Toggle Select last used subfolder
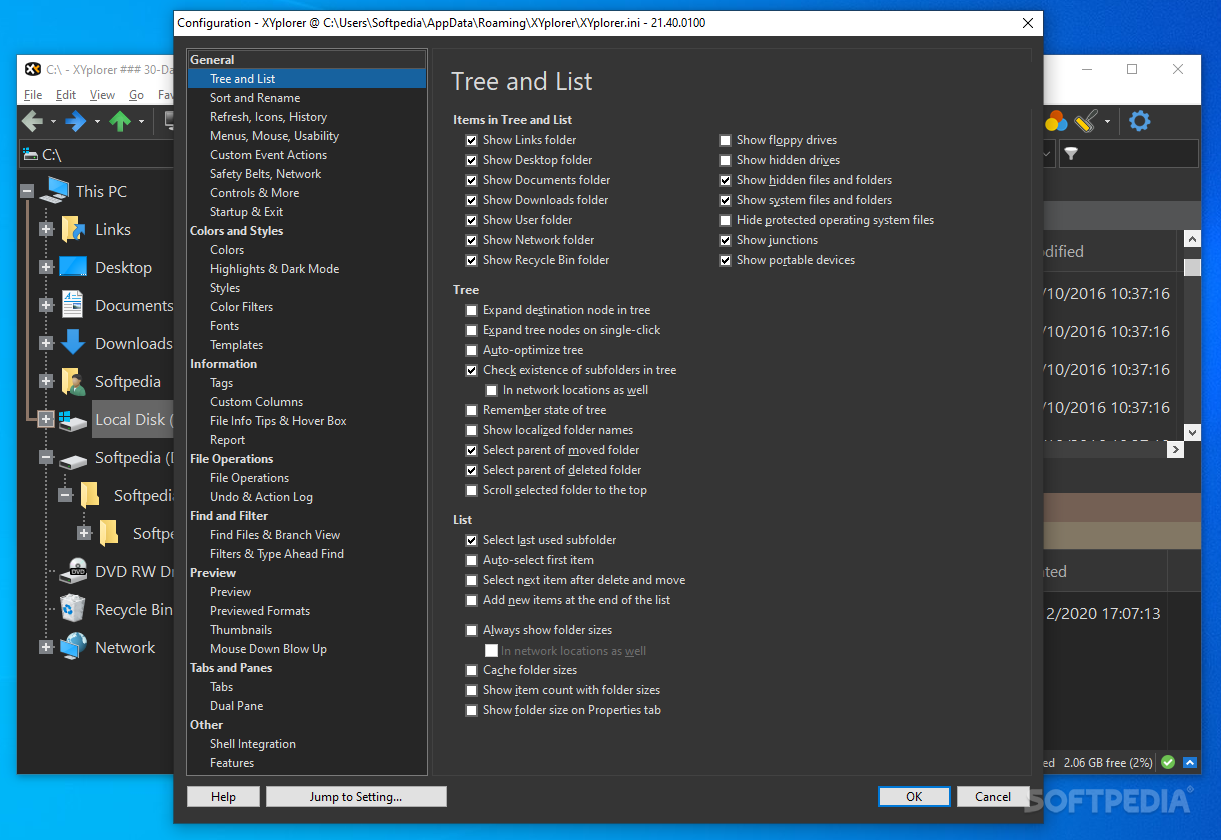Viewport: 1221px width, 840px height. [x=472, y=540]
